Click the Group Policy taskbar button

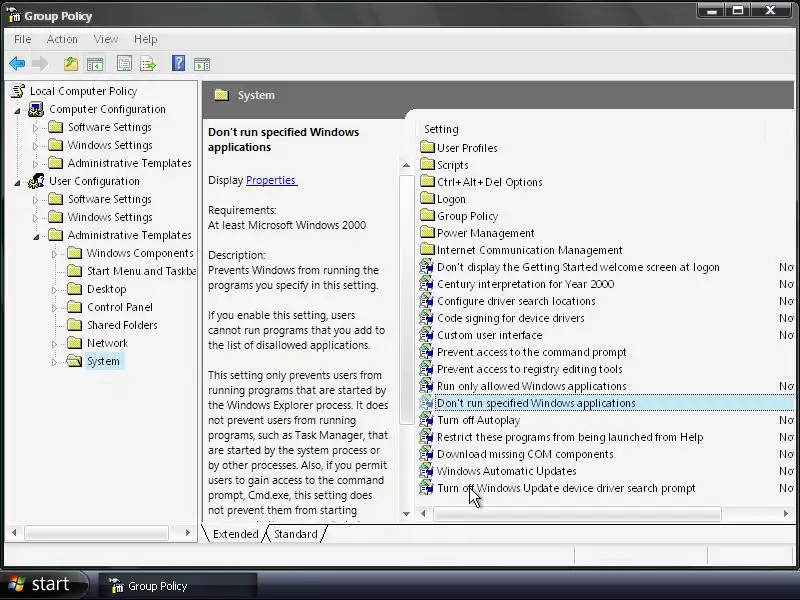(x=178, y=586)
